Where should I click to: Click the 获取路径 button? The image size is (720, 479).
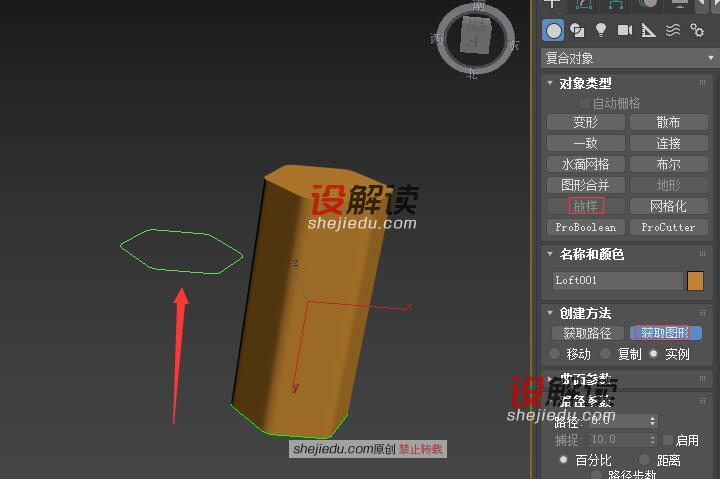point(587,333)
